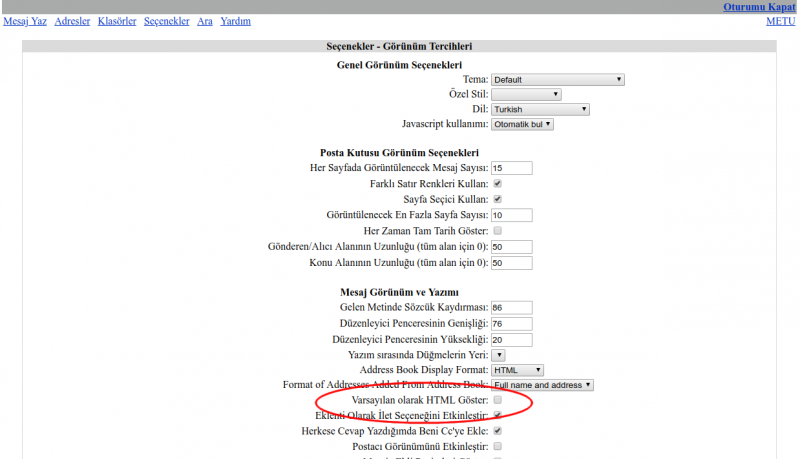Open Javascript kullanımı dropdown
800x459 pixels.
pyautogui.click(x=522, y=124)
